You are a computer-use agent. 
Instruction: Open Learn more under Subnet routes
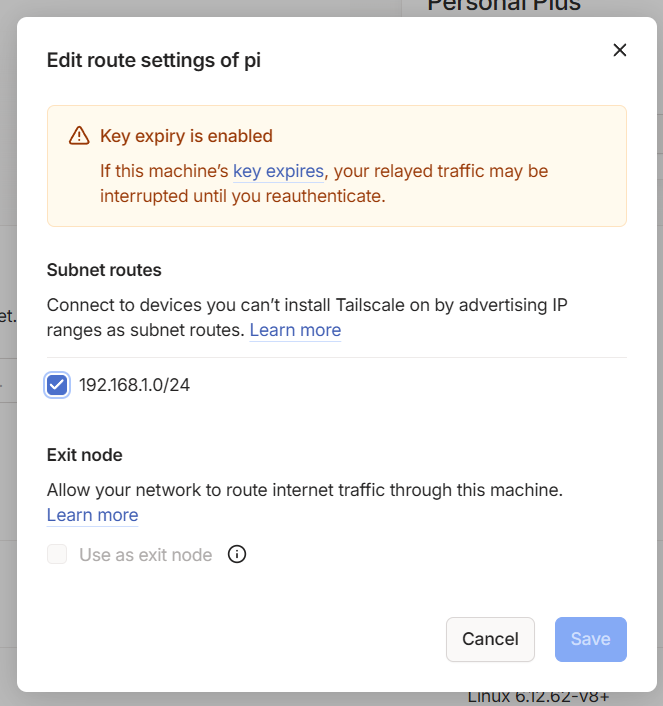295,330
